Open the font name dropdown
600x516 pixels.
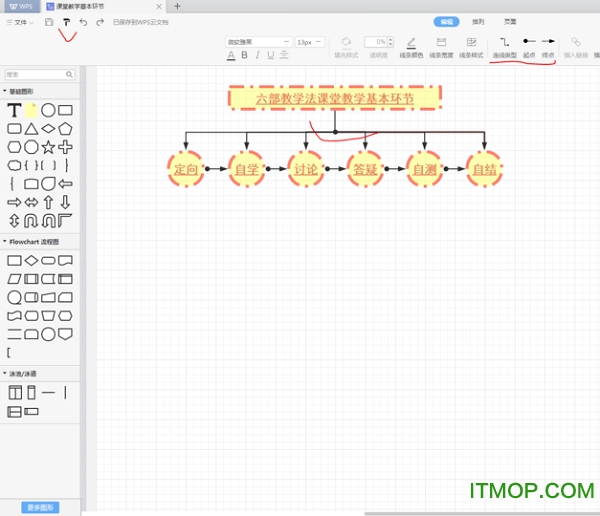coord(258,42)
